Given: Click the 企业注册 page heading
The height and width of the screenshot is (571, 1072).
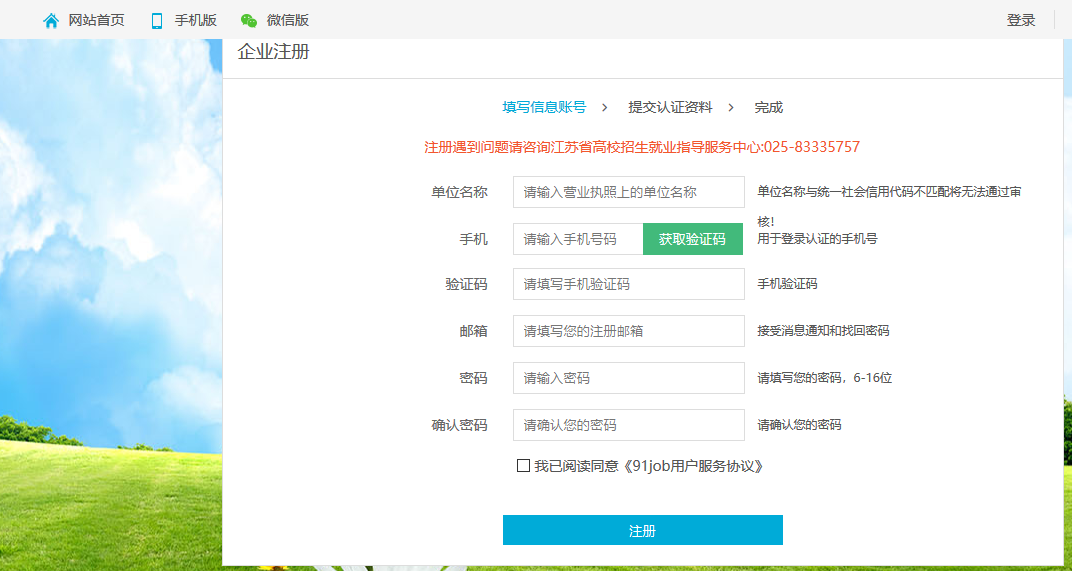Looking at the screenshot, I should [273, 52].
